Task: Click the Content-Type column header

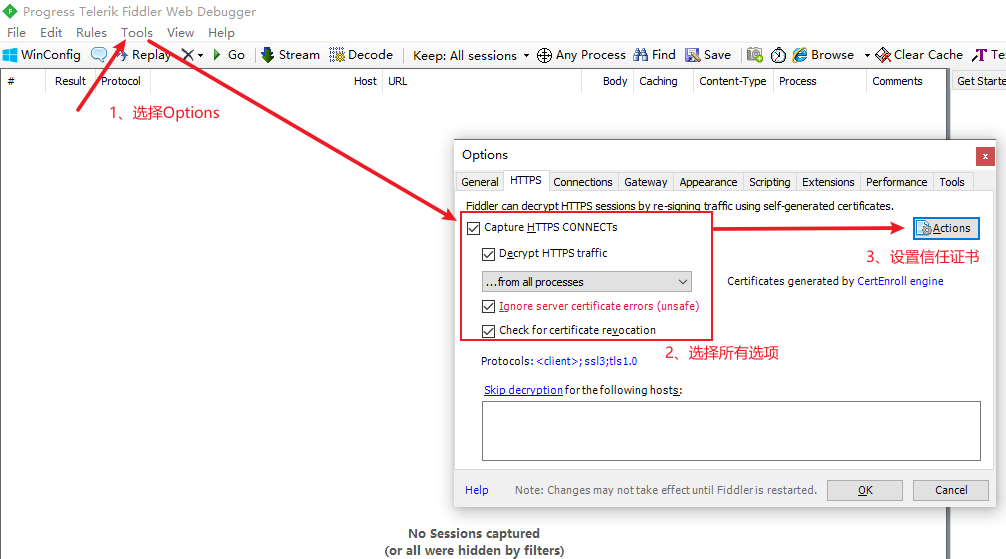Action: coord(733,82)
